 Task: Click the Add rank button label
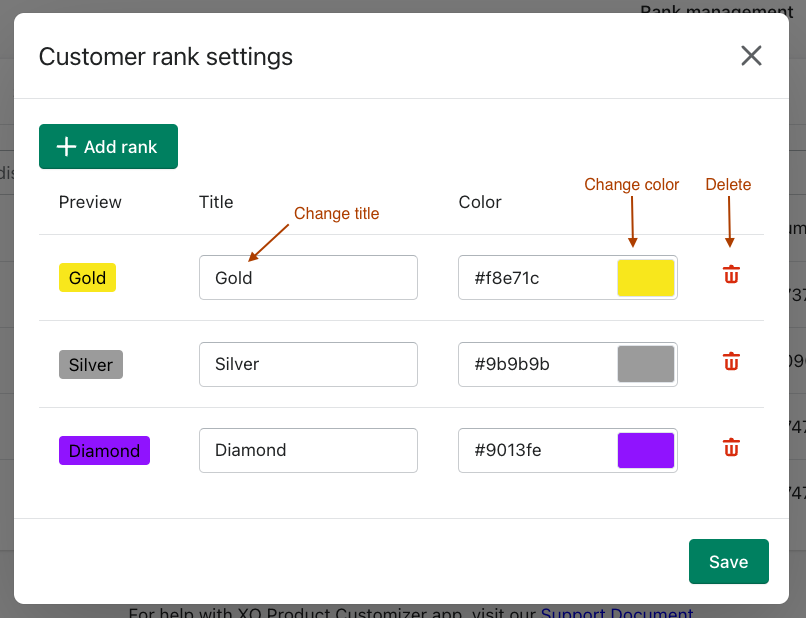(x=120, y=147)
